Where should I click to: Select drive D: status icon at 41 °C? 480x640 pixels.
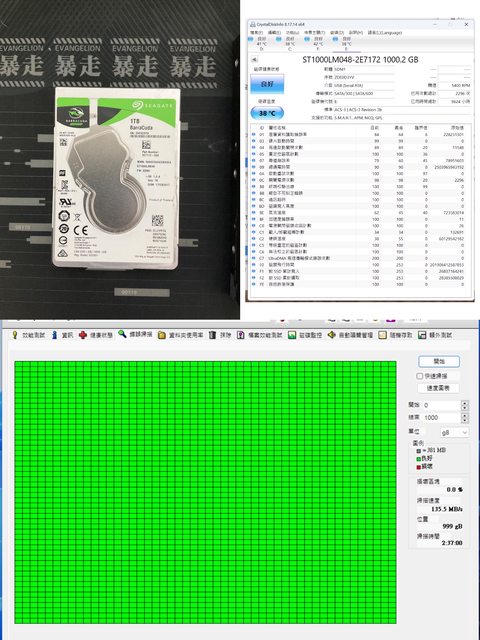coord(251,39)
